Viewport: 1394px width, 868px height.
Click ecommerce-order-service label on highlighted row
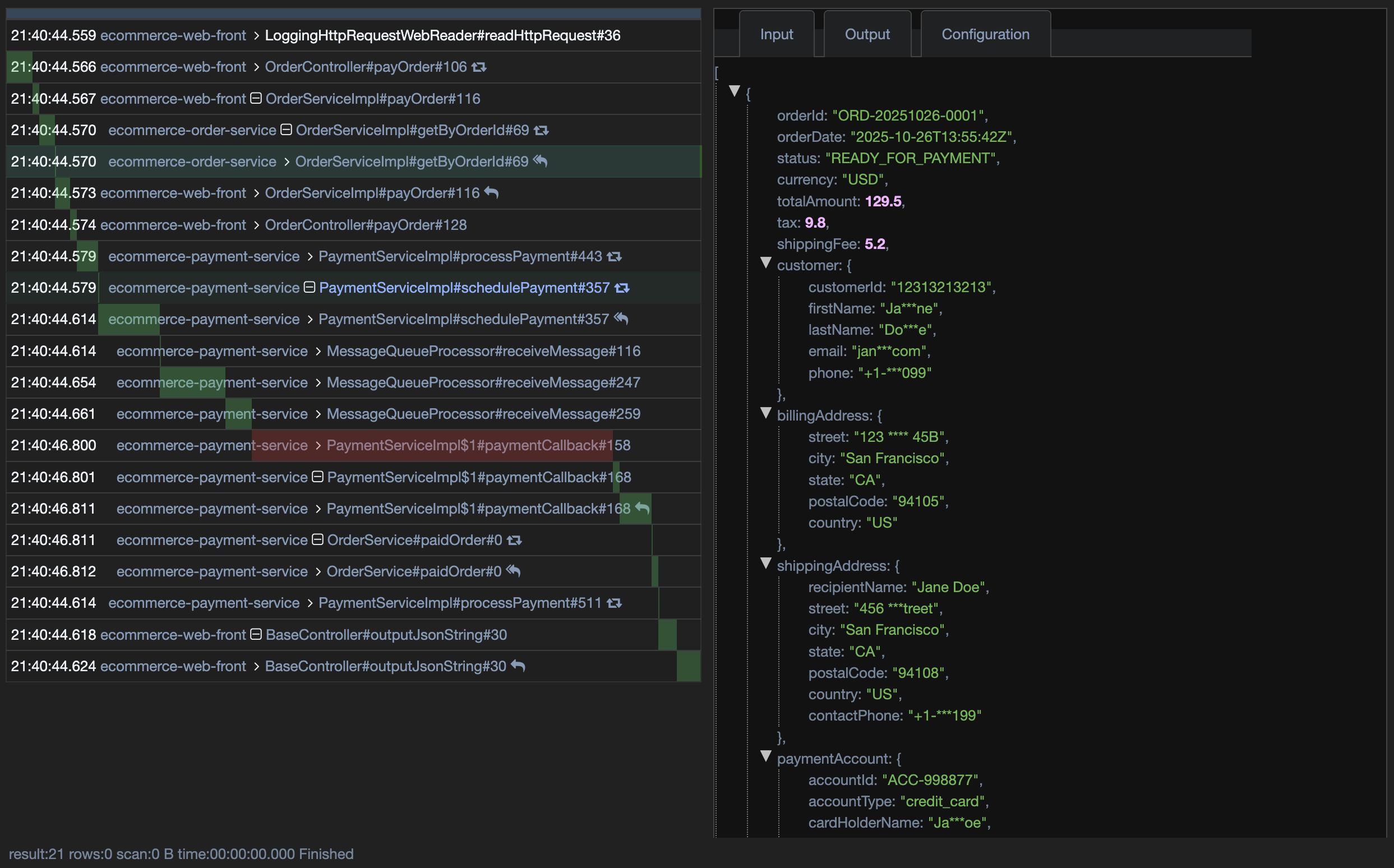192,162
